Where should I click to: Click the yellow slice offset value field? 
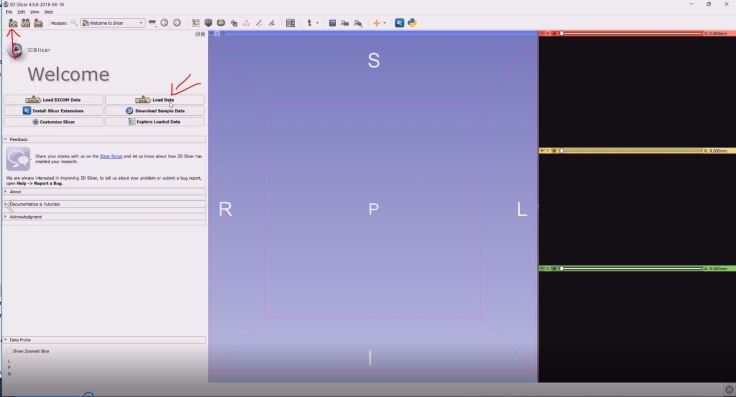pos(715,151)
